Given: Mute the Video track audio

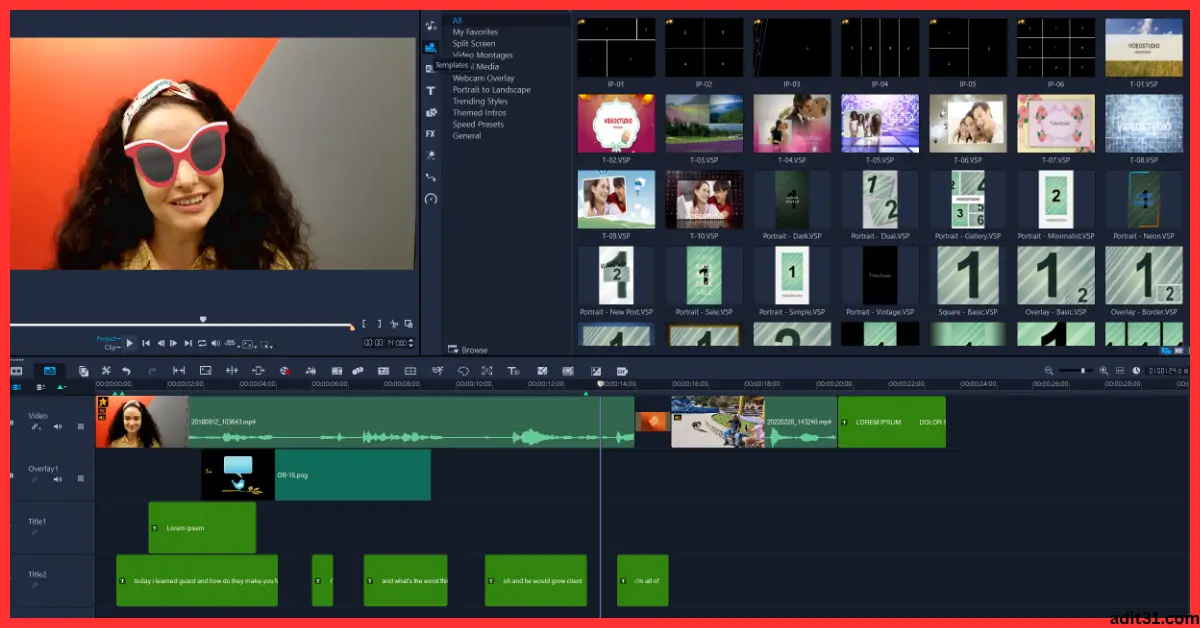Looking at the screenshot, I should [57, 426].
